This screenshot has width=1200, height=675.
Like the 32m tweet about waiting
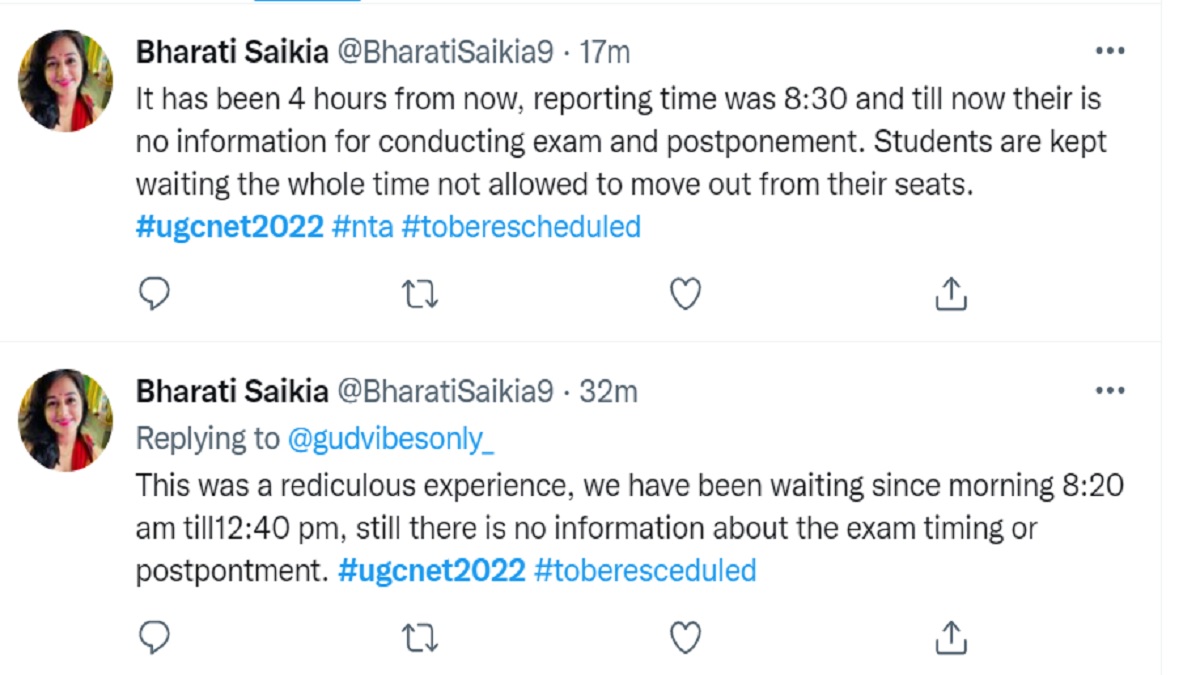click(685, 637)
